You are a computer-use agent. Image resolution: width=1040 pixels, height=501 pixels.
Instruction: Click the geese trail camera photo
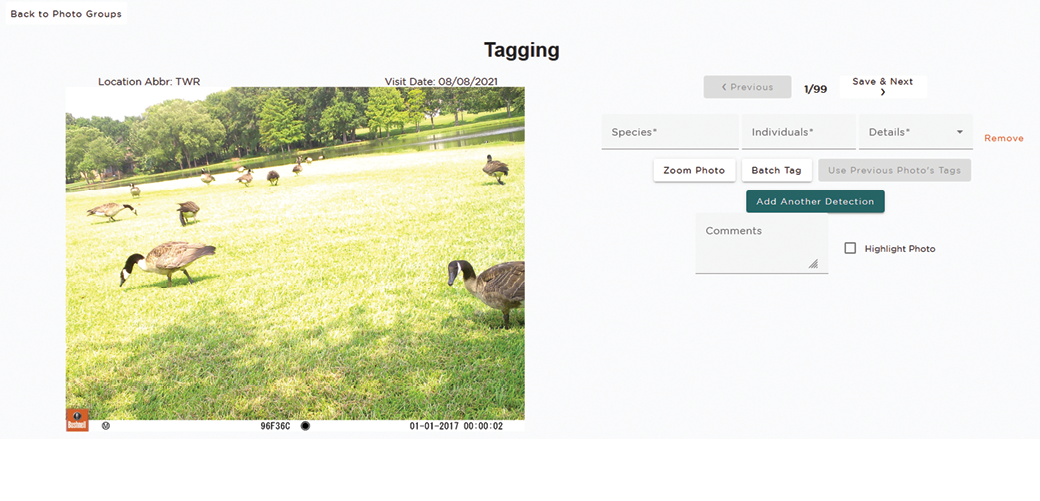pyautogui.click(x=295, y=250)
